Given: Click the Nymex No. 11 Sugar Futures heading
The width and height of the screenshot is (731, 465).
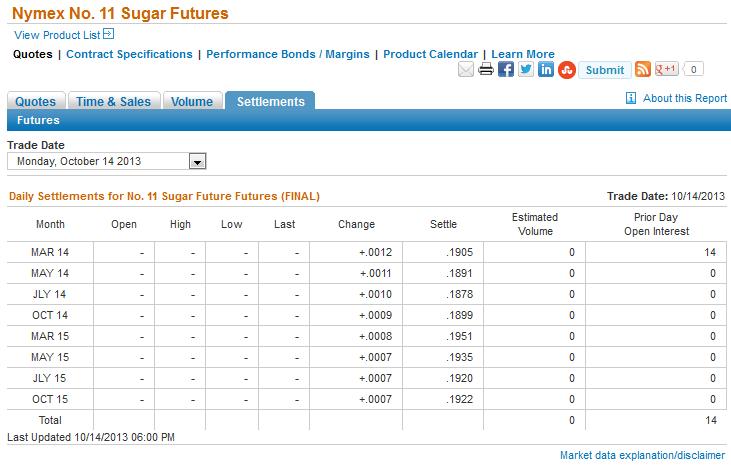Looking at the screenshot, I should [120, 13].
